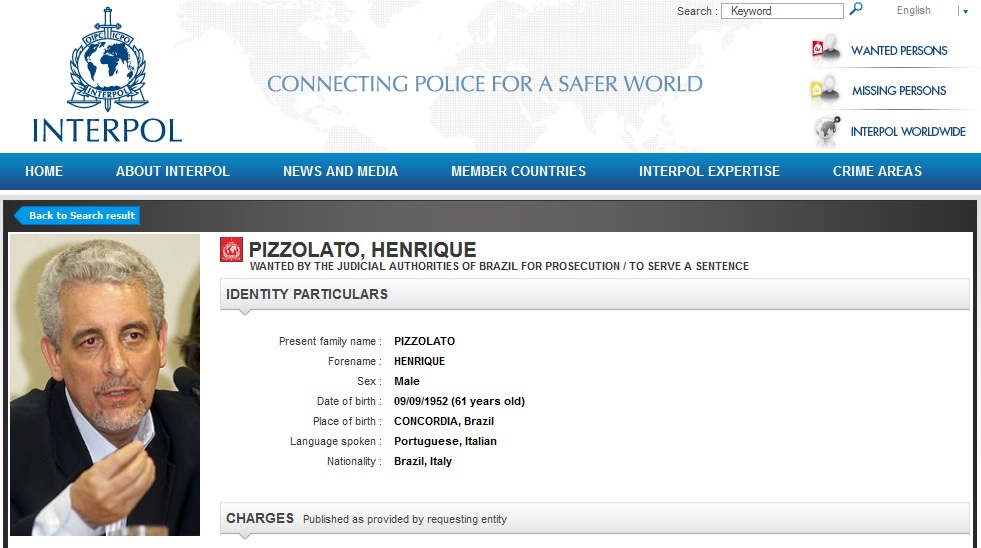Image resolution: width=981 pixels, height=548 pixels.
Task: Click the 'Place of birth :' label
Action: point(347,422)
